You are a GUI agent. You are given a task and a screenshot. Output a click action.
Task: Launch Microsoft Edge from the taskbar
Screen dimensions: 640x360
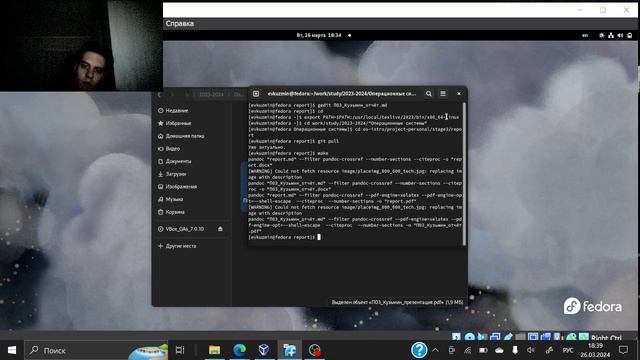240,350
